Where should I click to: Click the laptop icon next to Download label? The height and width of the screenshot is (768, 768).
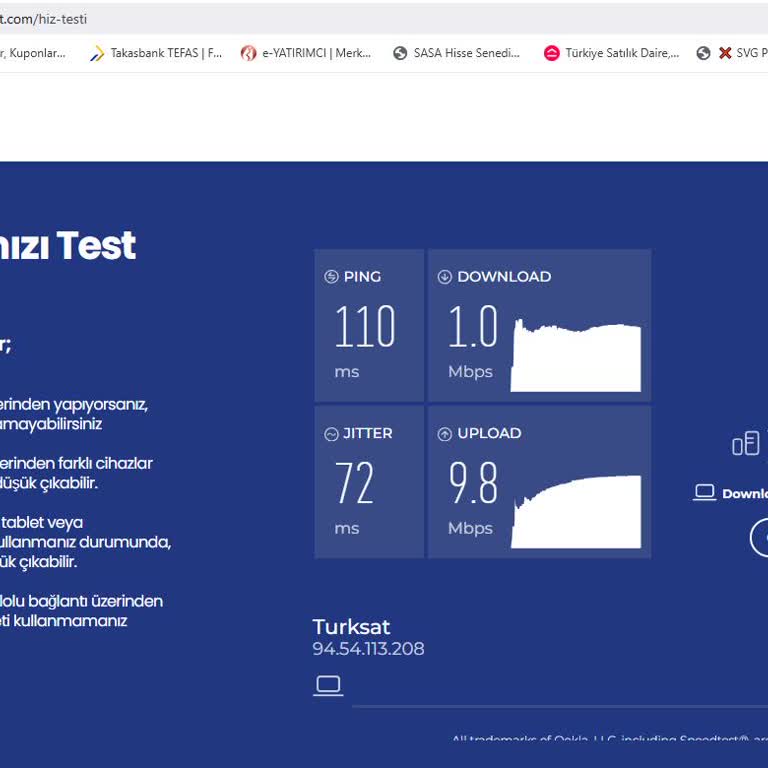(x=705, y=493)
